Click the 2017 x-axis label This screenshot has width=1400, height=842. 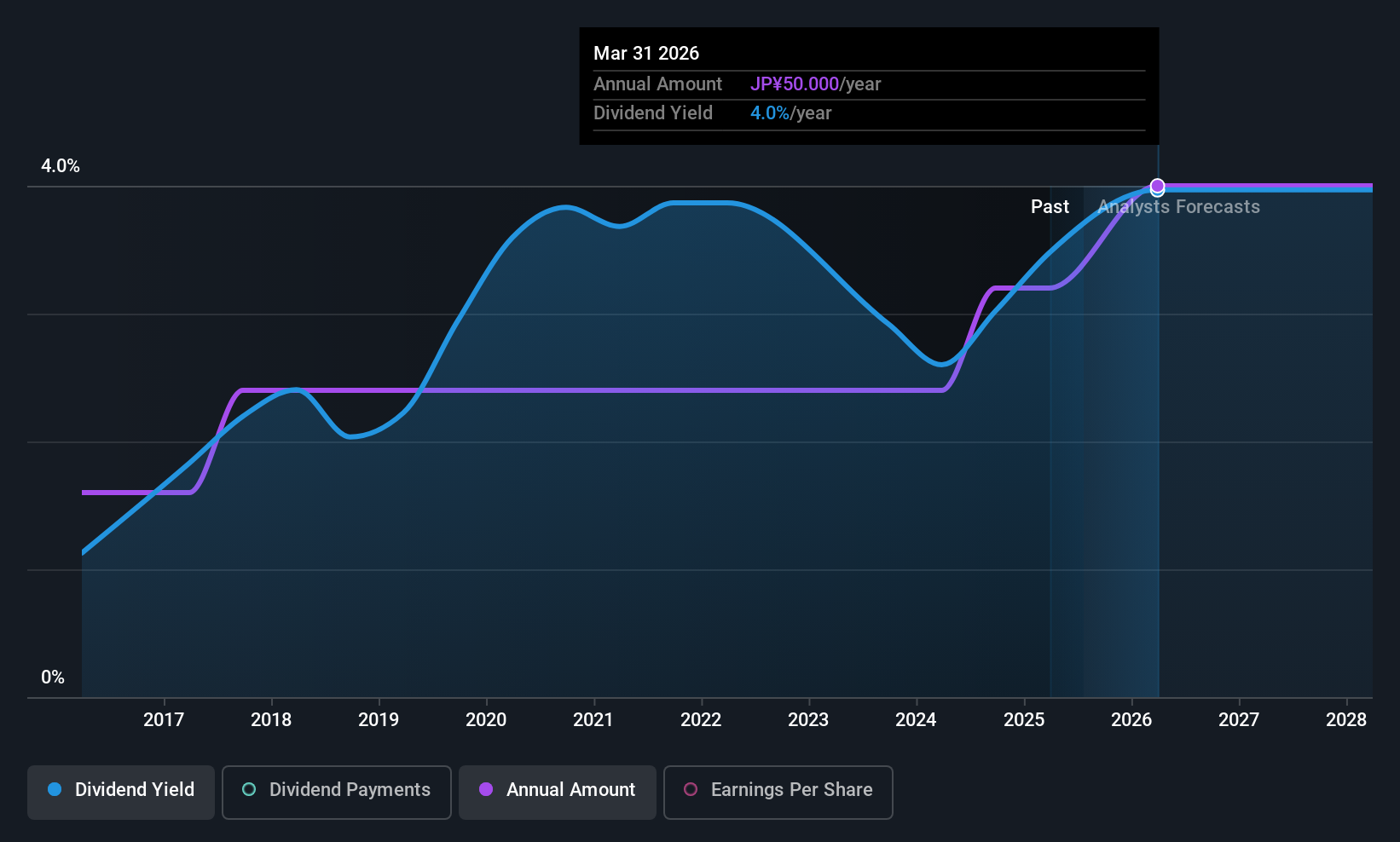click(x=164, y=720)
